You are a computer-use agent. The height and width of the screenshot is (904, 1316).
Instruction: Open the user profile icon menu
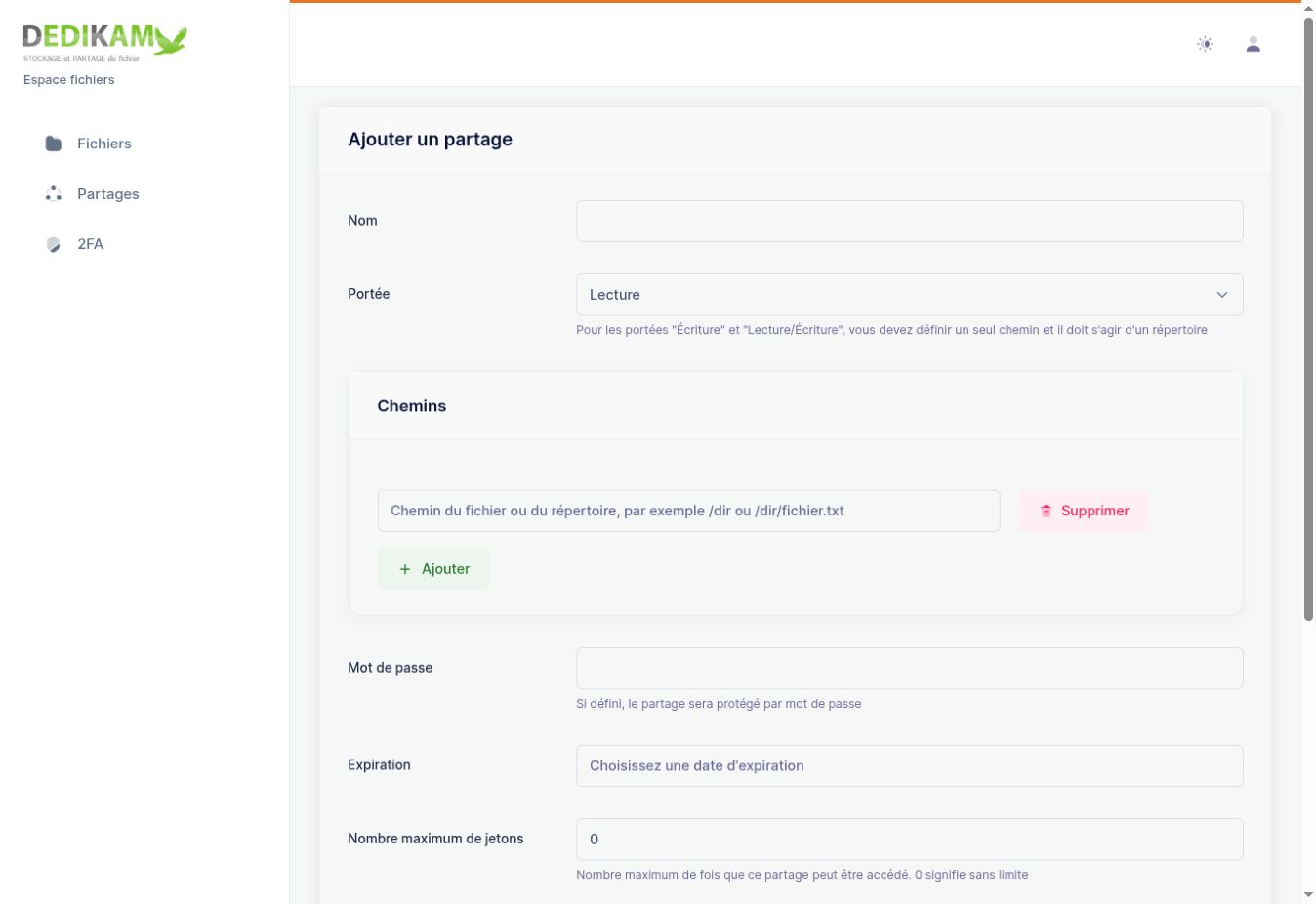(x=1254, y=44)
